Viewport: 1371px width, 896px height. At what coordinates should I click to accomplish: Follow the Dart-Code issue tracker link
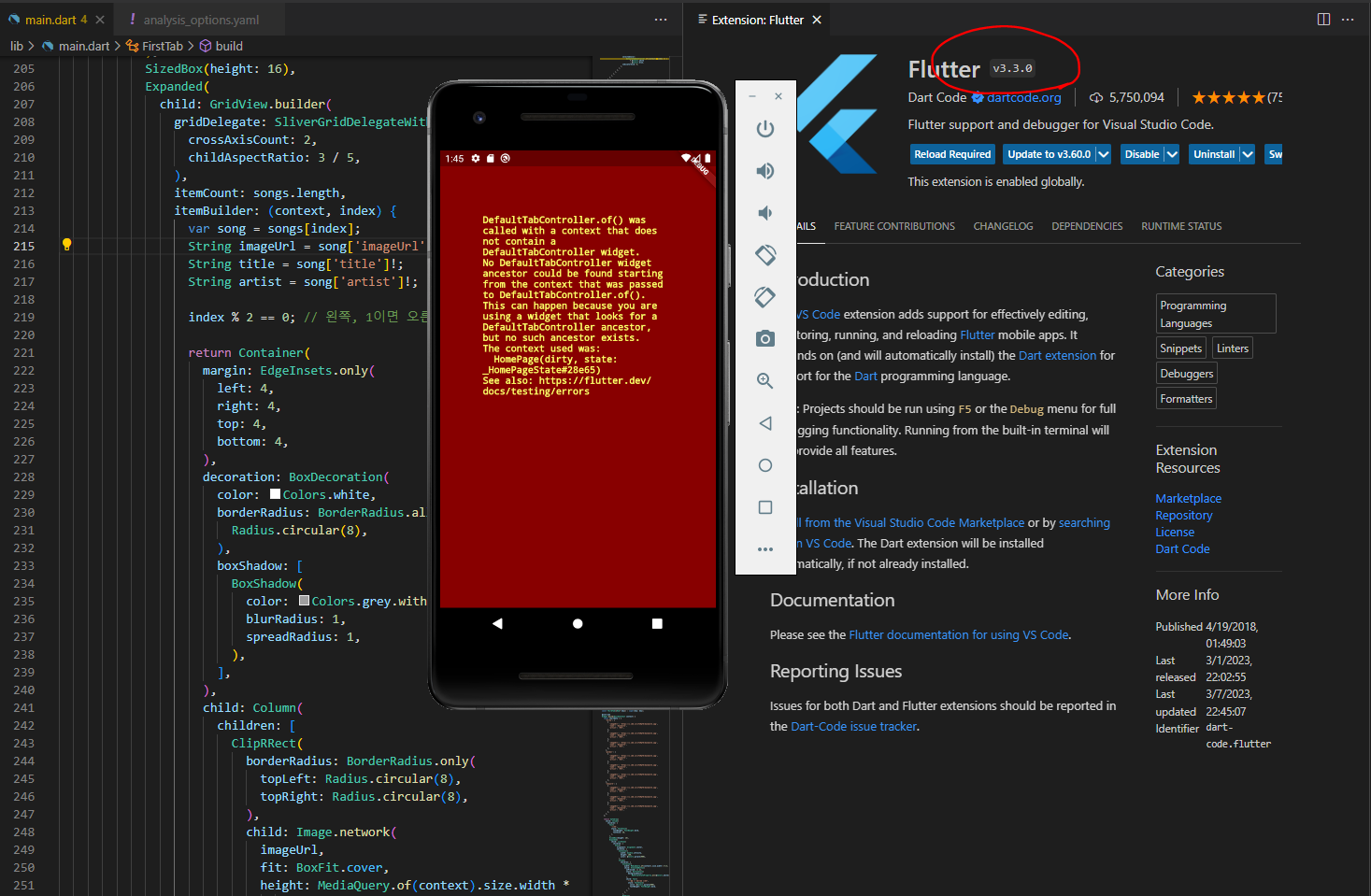click(854, 727)
